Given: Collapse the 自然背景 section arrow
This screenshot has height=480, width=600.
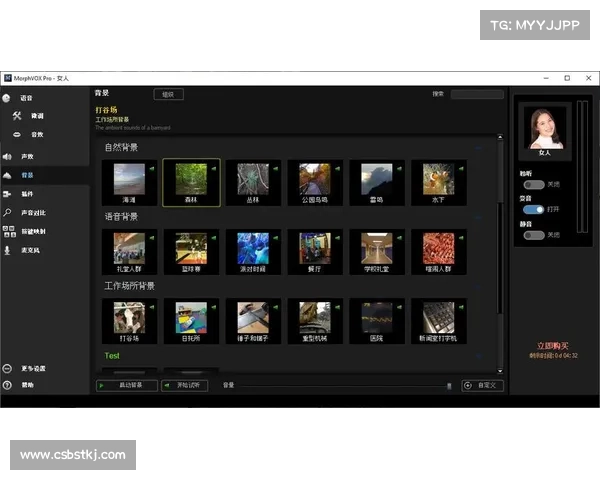Looking at the screenshot, I should (x=478, y=148).
